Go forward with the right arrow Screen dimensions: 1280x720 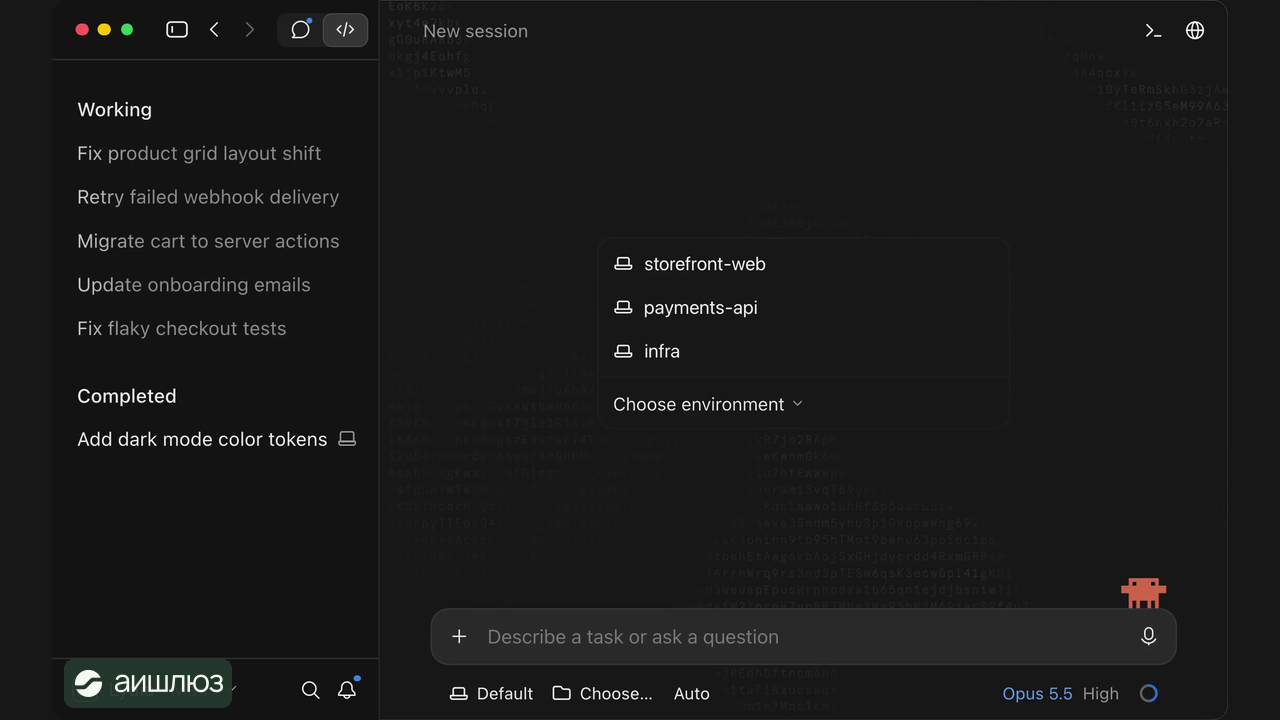tap(250, 30)
